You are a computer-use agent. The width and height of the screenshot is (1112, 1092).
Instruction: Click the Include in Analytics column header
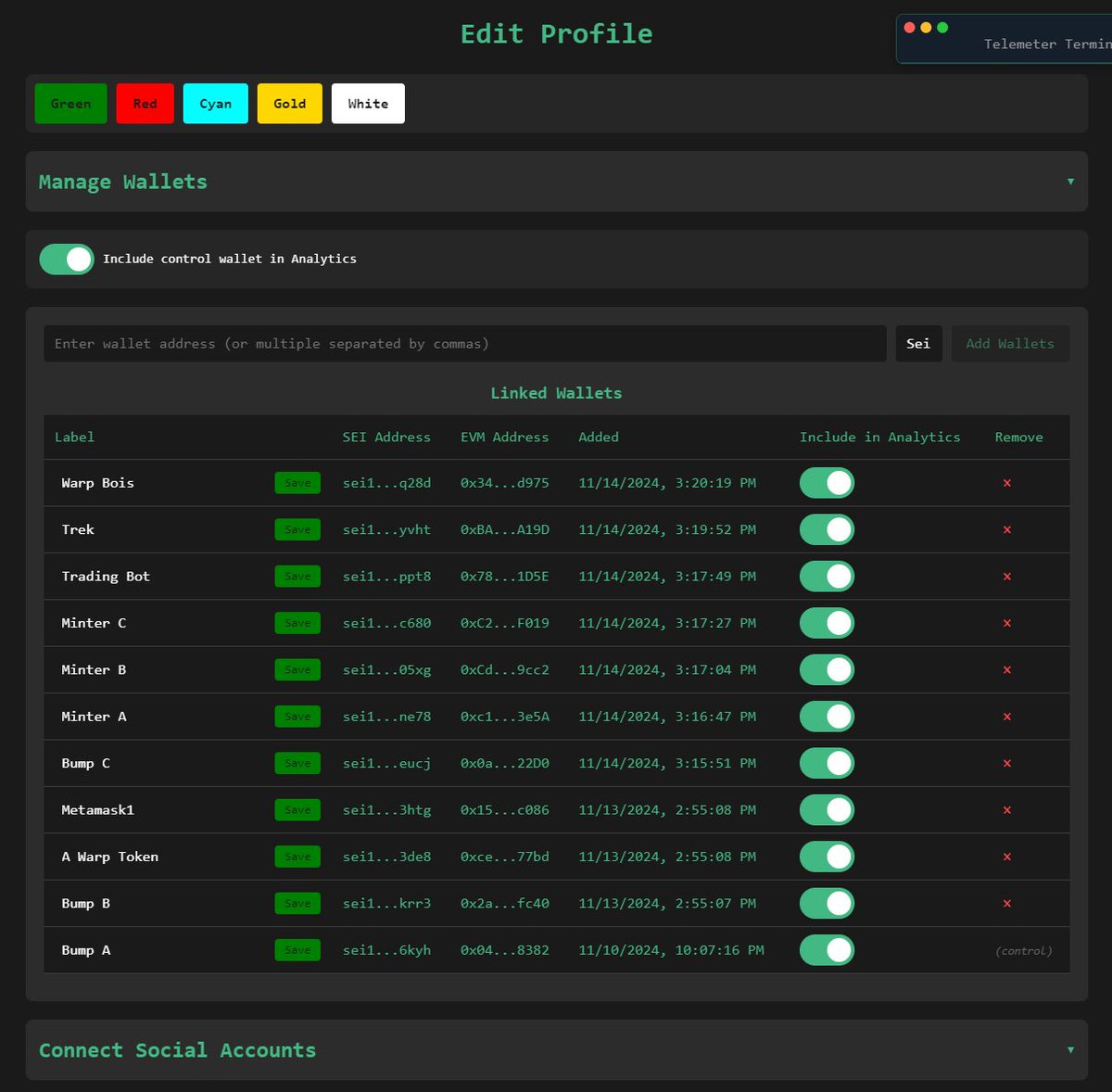click(x=880, y=438)
